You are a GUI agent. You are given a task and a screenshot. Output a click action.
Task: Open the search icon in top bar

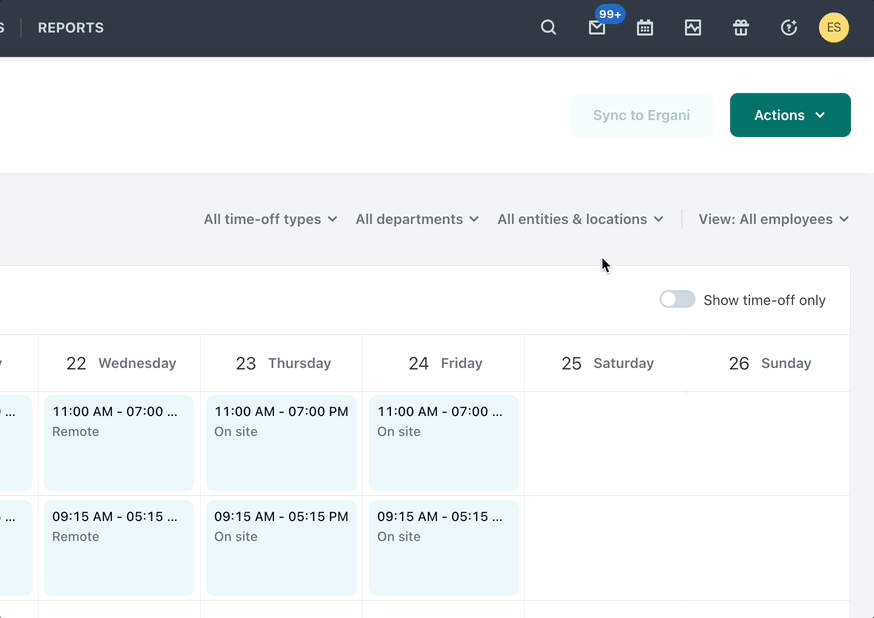tap(548, 28)
